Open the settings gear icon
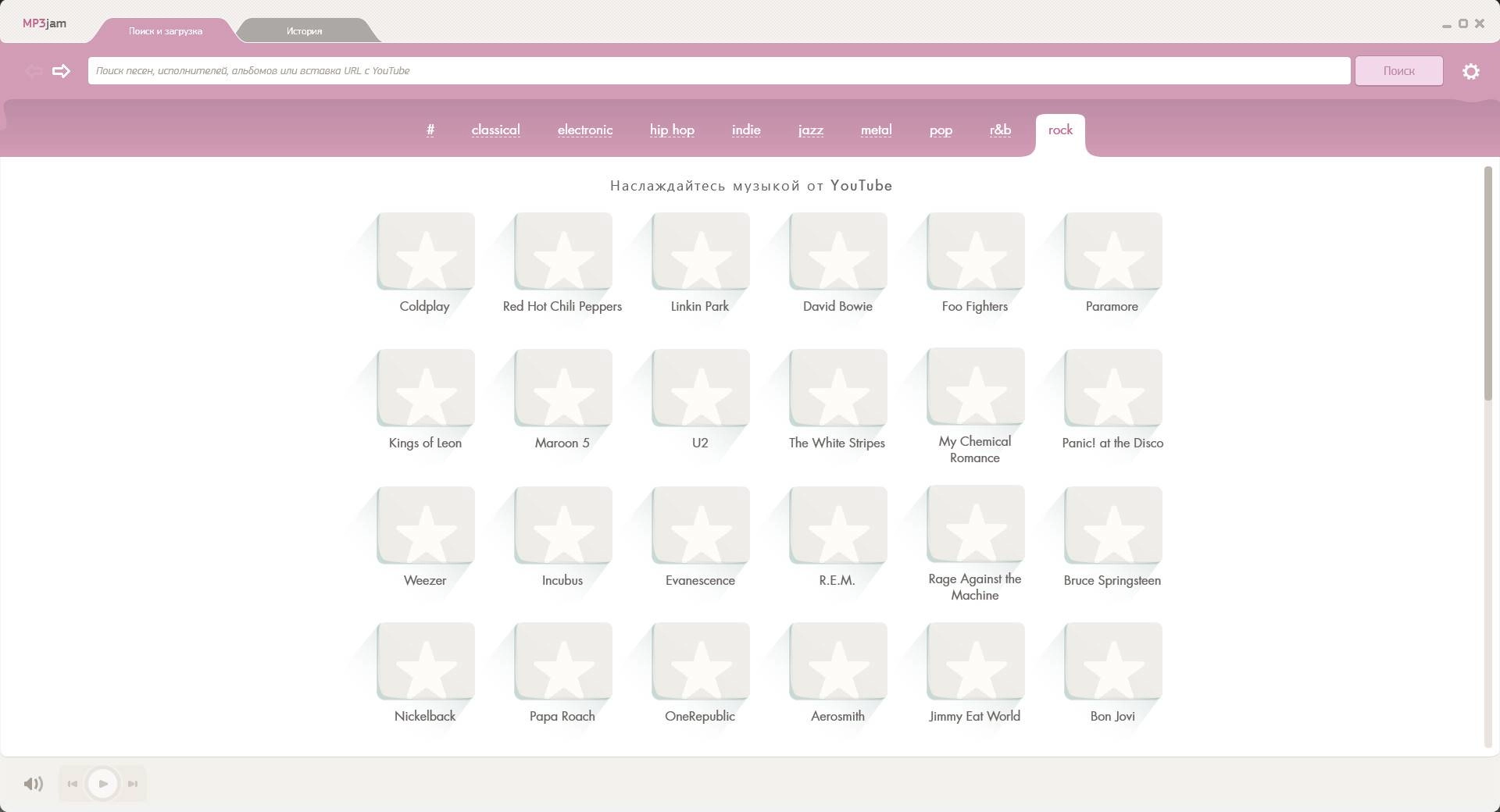1500x812 pixels. [1470, 71]
